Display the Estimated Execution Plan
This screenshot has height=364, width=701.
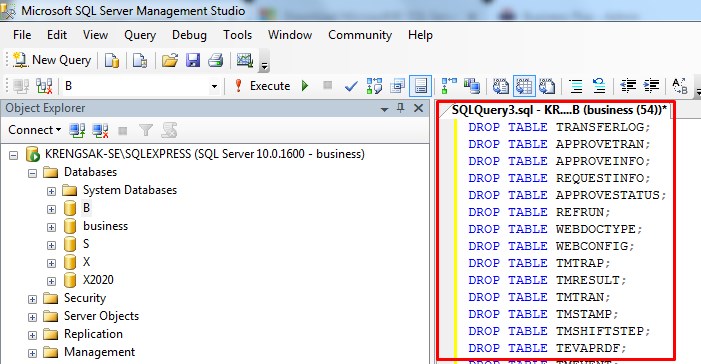pyautogui.click(x=374, y=86)
